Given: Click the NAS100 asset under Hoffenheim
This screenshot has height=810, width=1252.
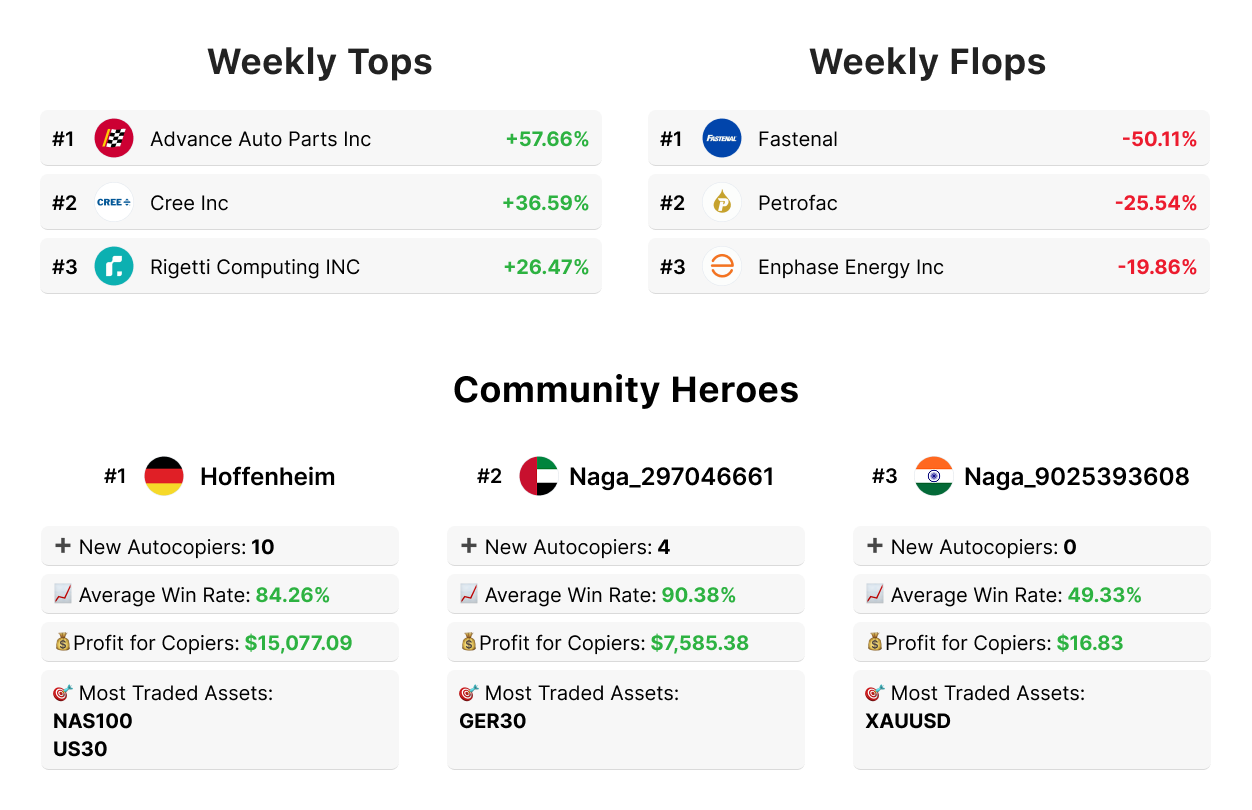Looking at the screenshot, I should (x=93, y=721).
